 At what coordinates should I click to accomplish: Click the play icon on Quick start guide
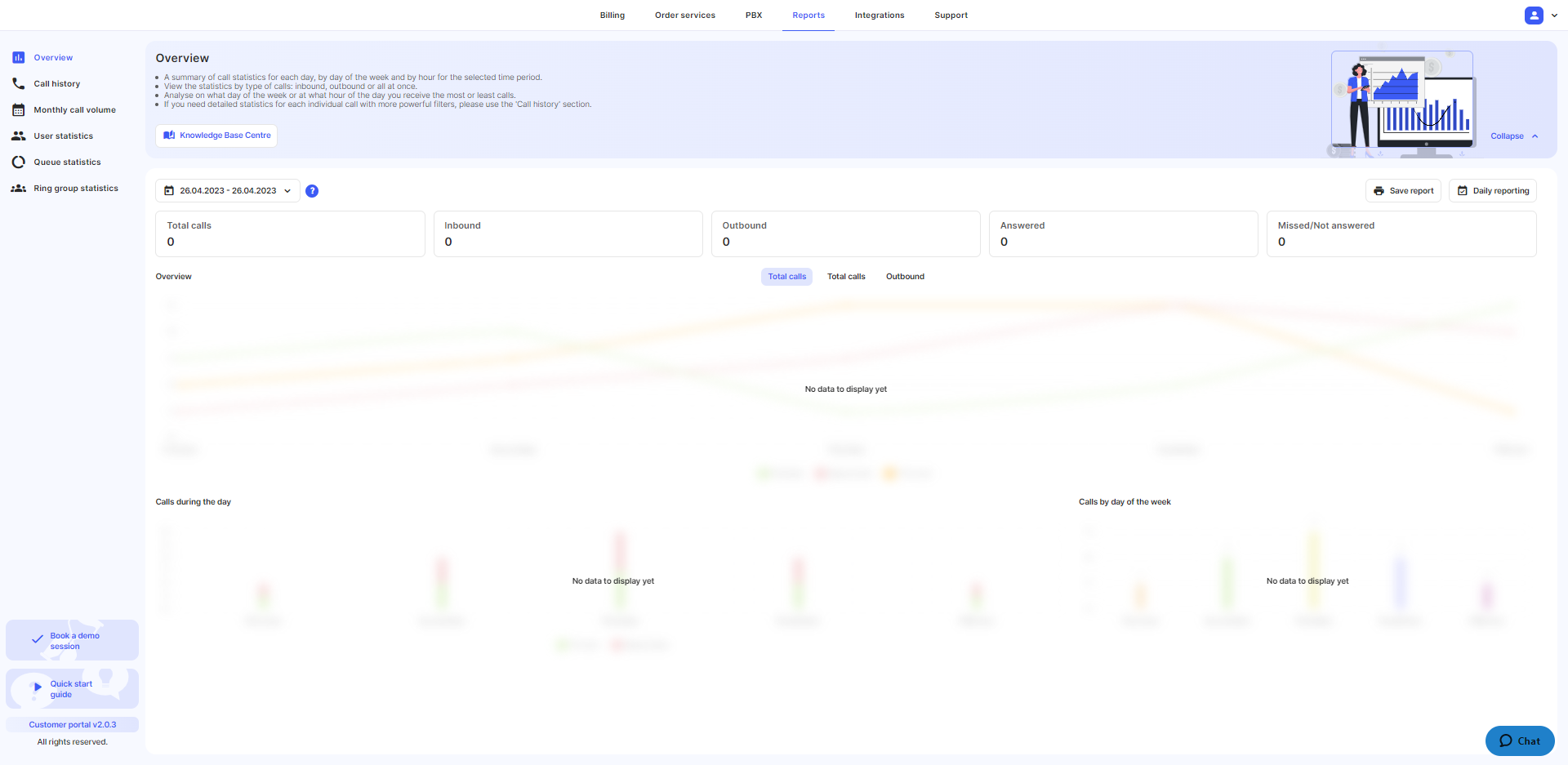38,687
